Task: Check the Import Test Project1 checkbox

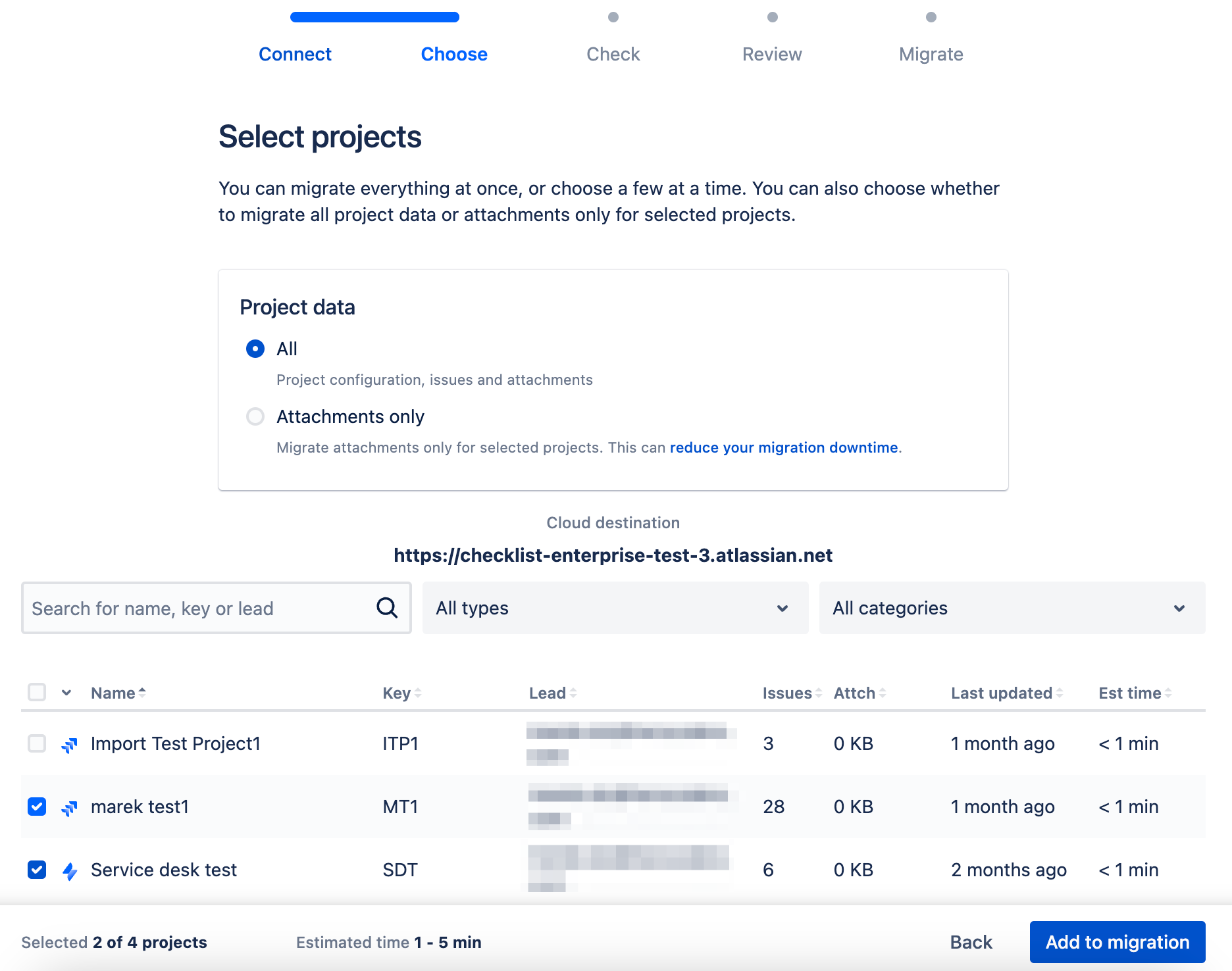Action: tap(37, 743)
